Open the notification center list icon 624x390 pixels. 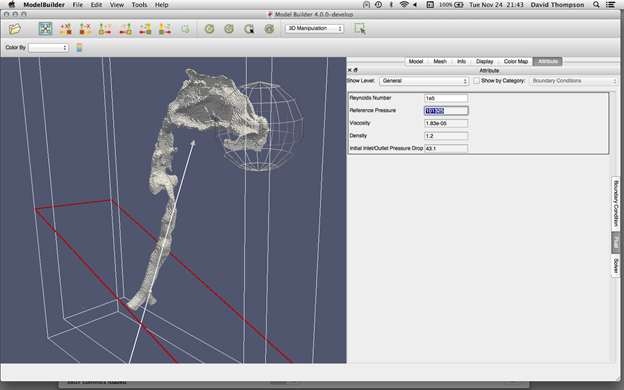[x=610, y=5]
